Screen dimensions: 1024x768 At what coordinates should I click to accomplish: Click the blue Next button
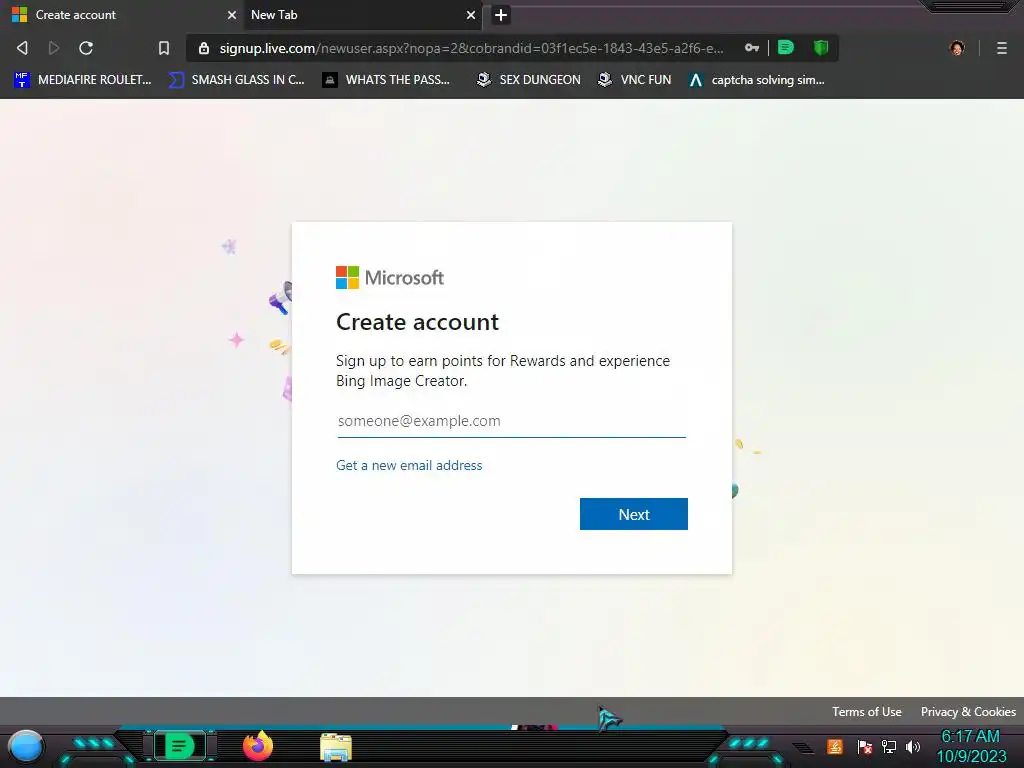coord(633,514)
